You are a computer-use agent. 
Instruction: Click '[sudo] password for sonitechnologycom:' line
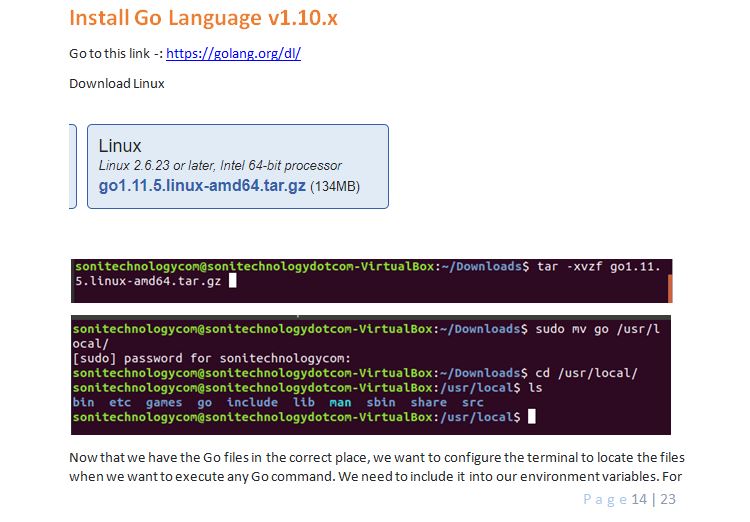211,358
